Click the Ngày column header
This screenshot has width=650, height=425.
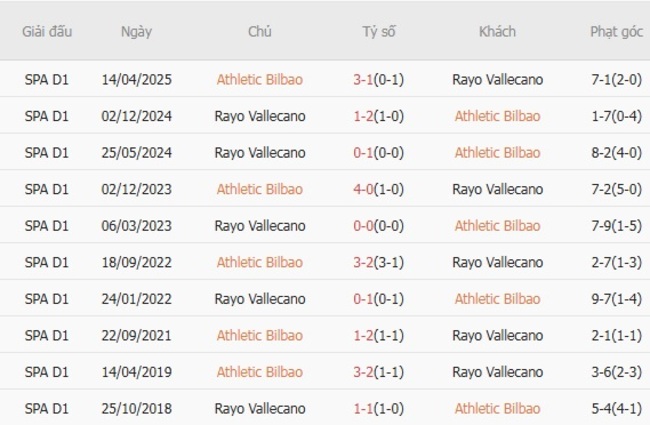point(136,31)
